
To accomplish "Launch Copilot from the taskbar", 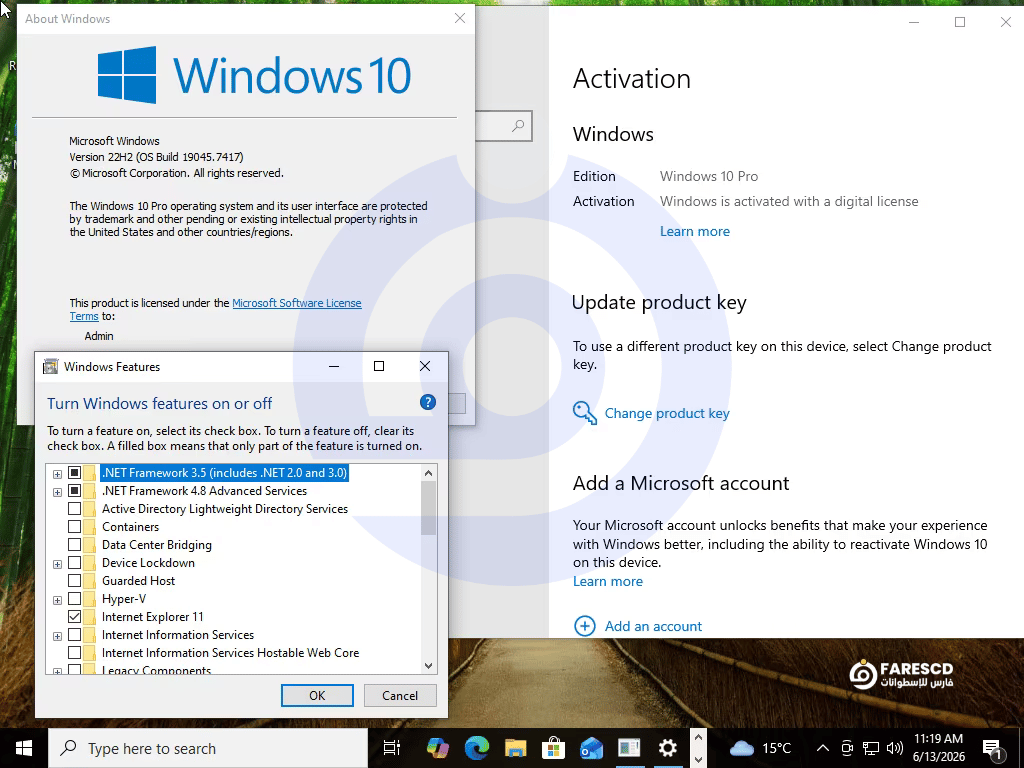I will 438,748.
